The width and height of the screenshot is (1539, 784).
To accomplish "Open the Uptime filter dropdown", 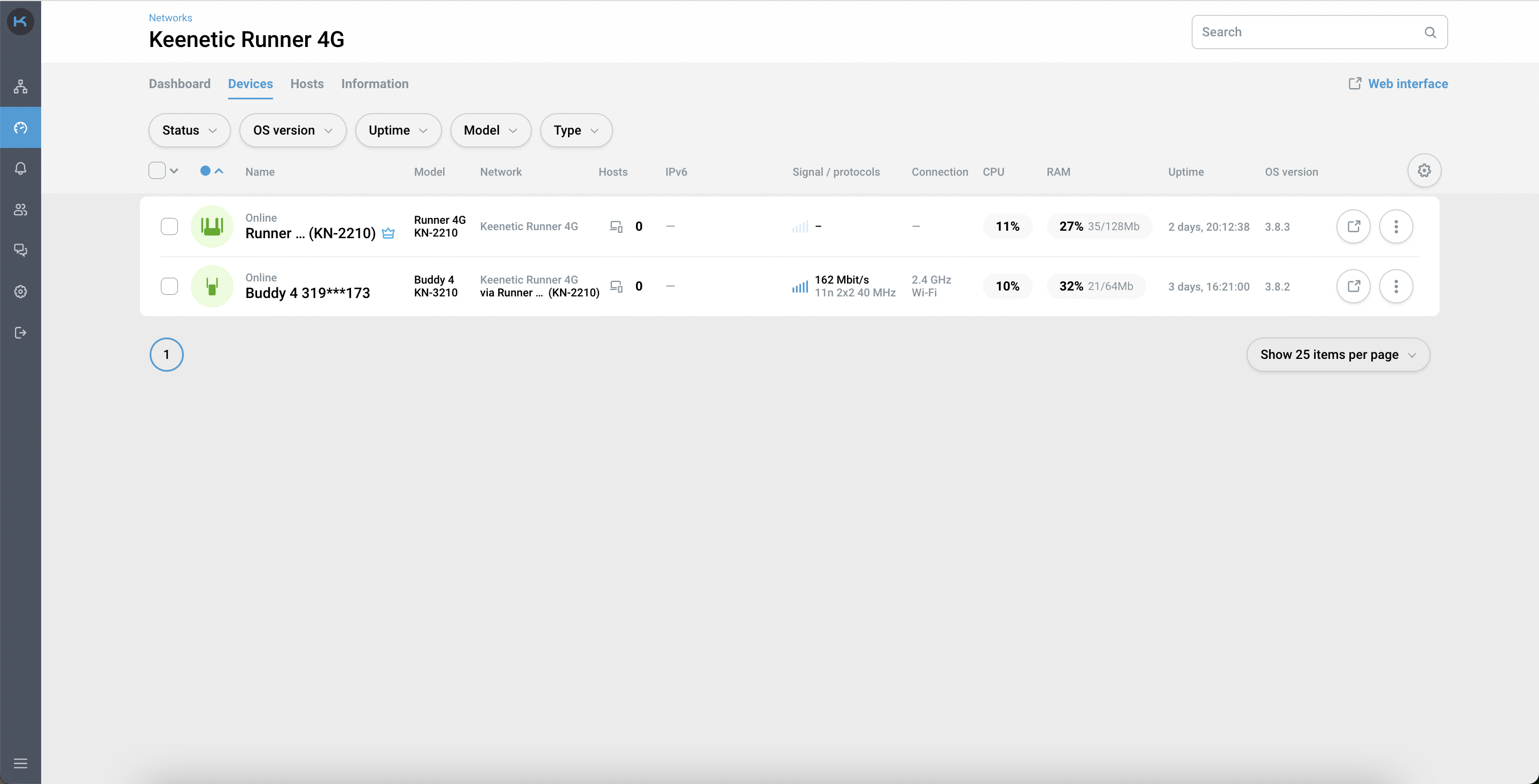I will pyautogui.click(x=398, y=130).
